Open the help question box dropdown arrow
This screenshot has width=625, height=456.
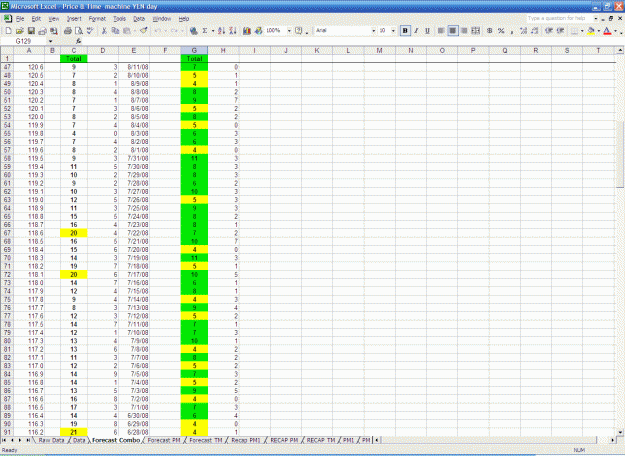(596, 18)
